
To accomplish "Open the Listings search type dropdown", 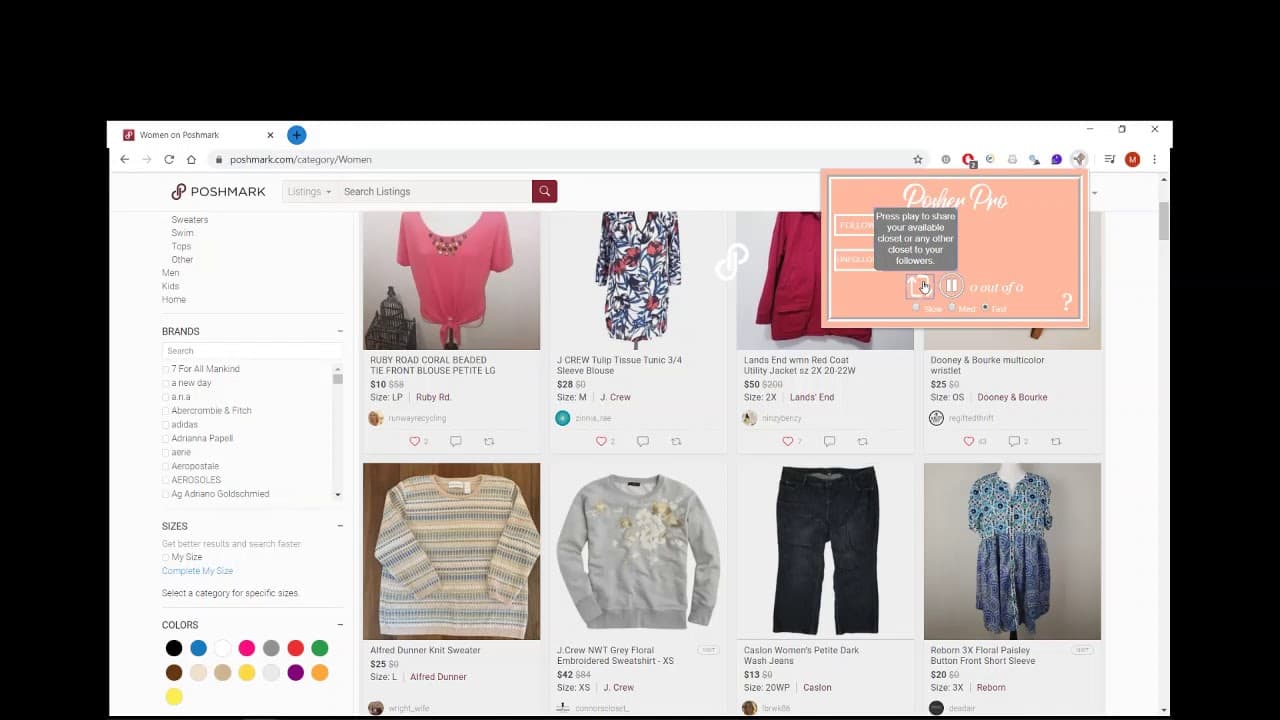I will click(309, 191).
